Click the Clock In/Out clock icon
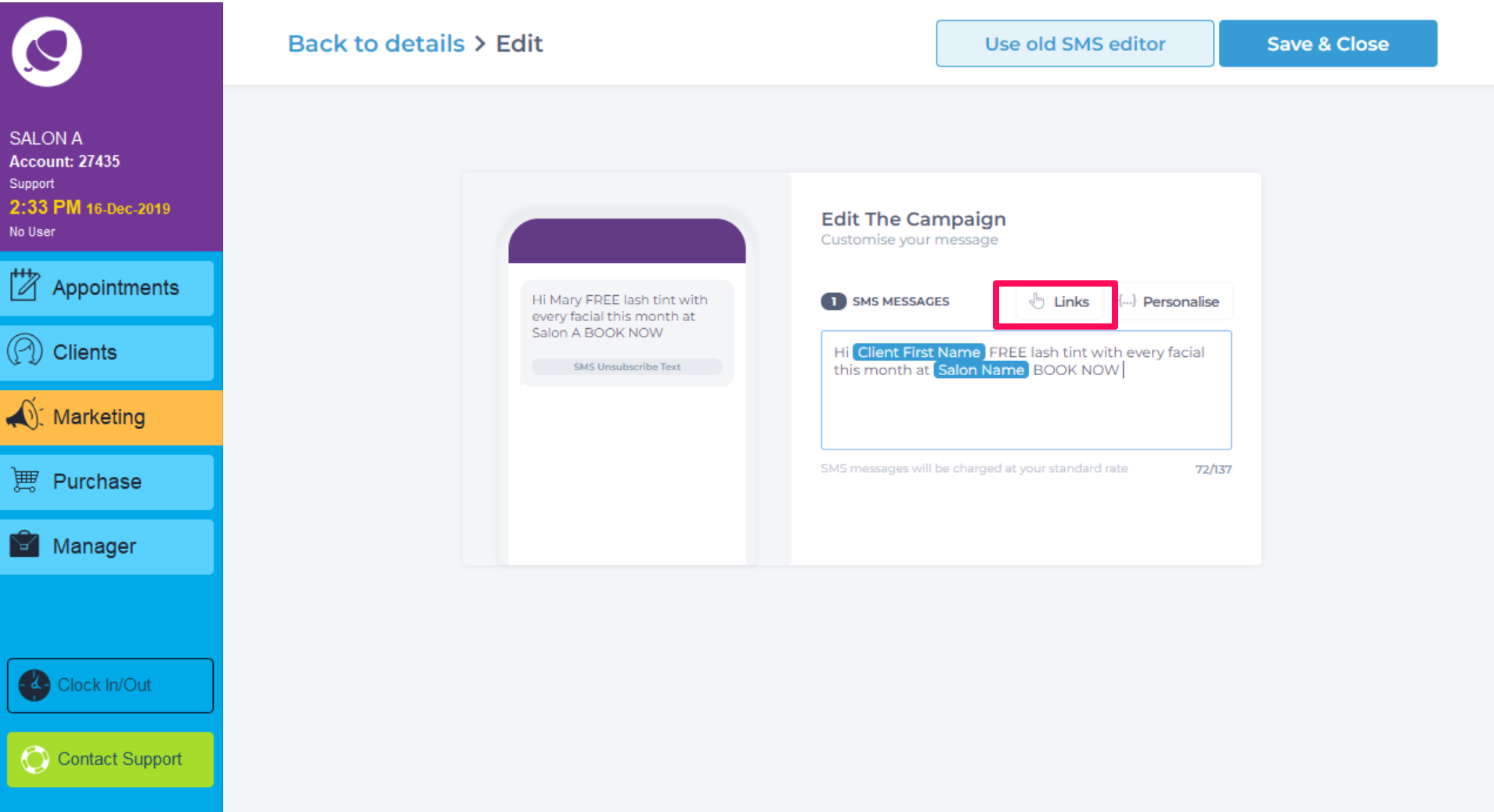 [x=34, y=685]
